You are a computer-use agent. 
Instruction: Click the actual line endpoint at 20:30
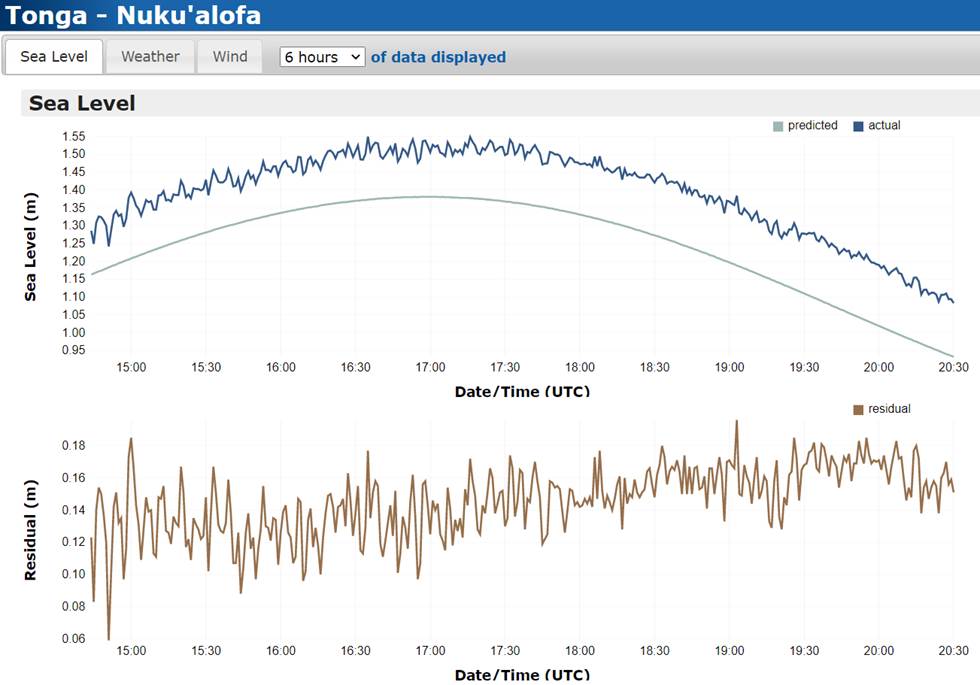coord(952,301)
